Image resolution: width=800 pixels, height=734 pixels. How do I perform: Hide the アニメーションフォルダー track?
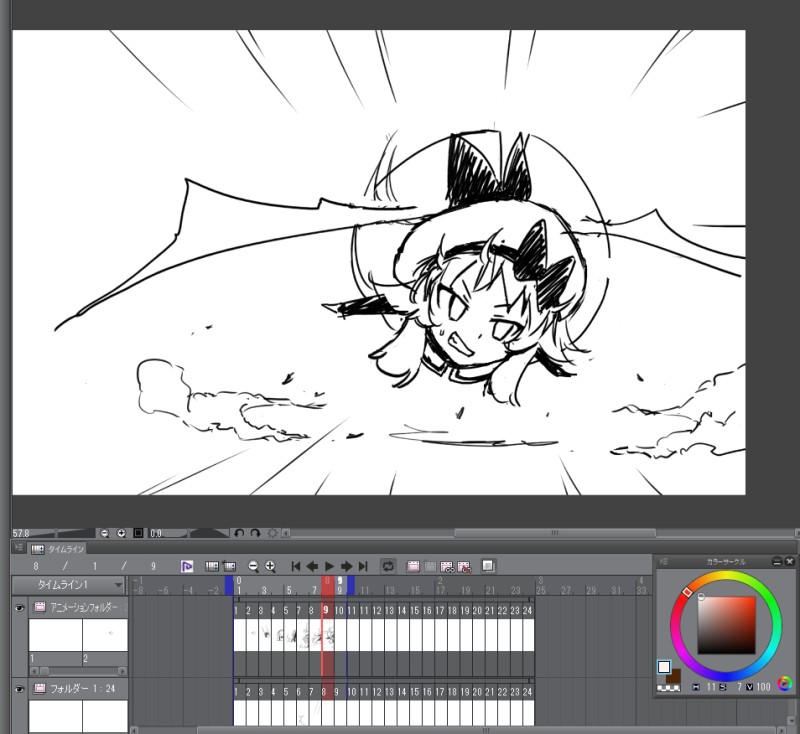tap(19, 608)
